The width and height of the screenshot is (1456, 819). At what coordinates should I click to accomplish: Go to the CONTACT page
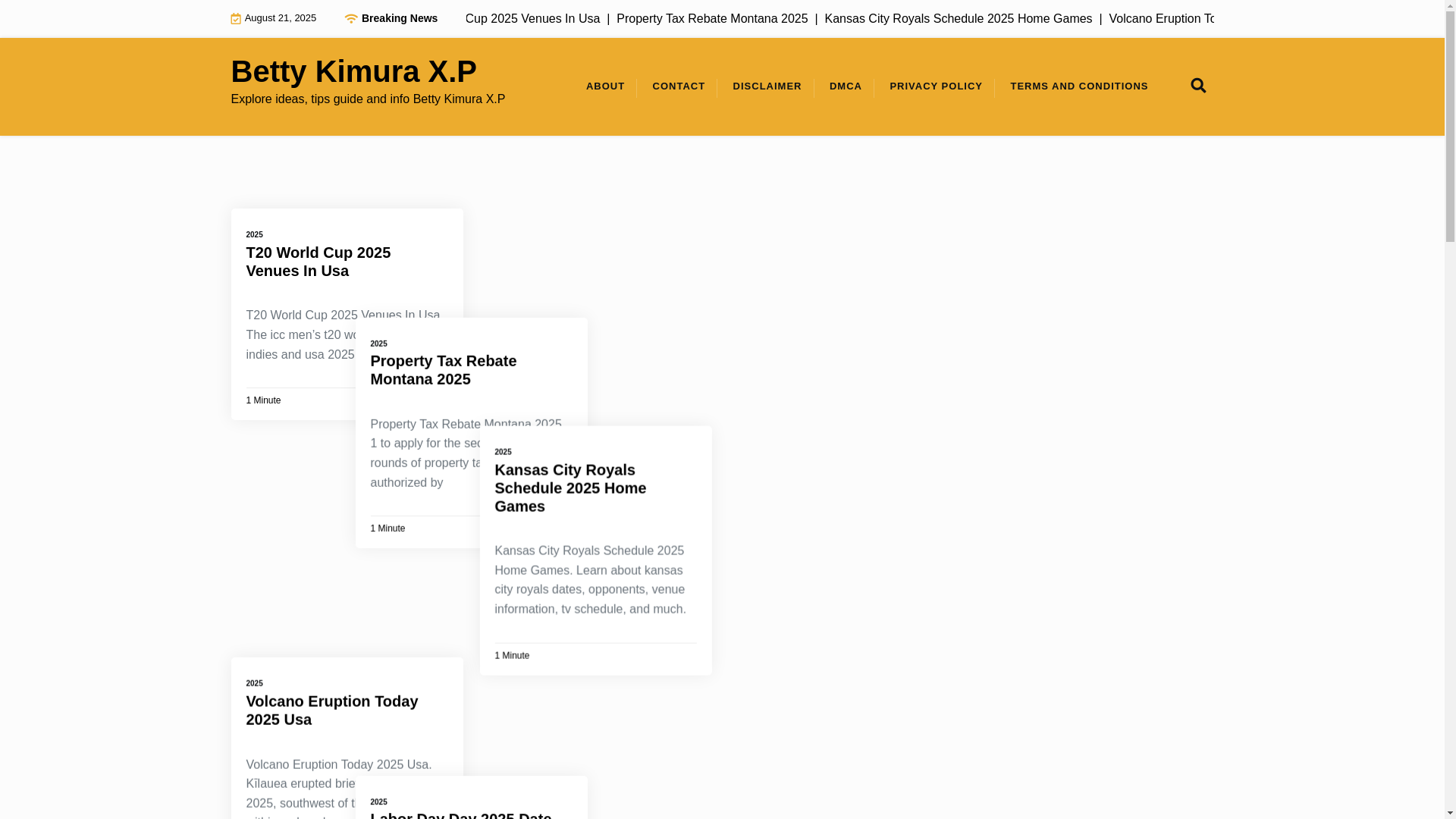tap(679, 86)
